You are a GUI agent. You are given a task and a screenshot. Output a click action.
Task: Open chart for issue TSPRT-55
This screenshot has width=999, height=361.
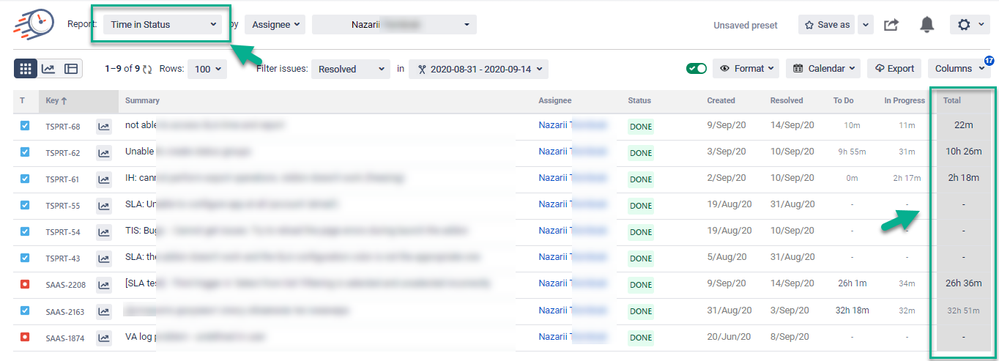pyautogui.click(x=104, y=206)
